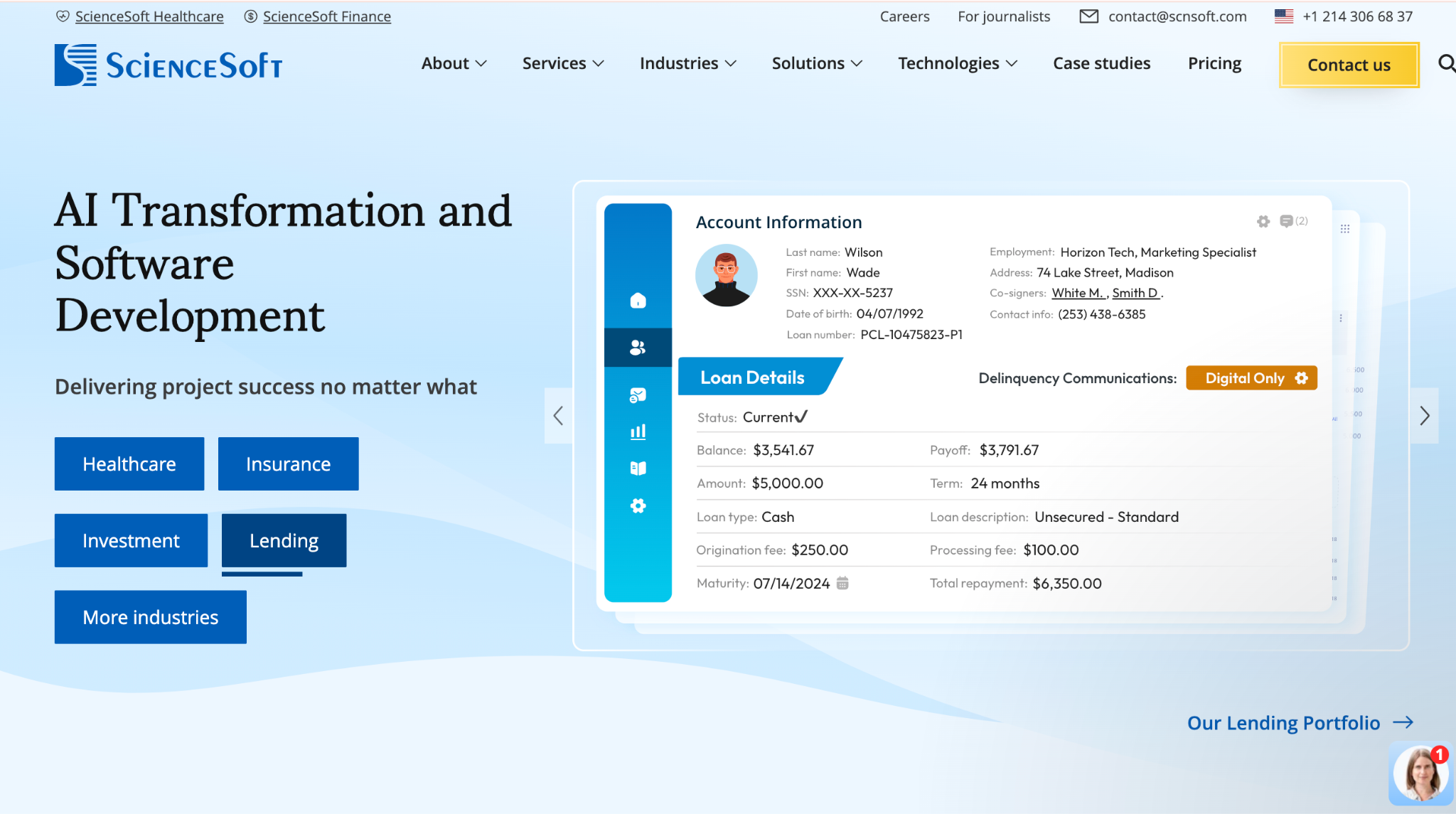Open the Pricing page

(1214, 63)
